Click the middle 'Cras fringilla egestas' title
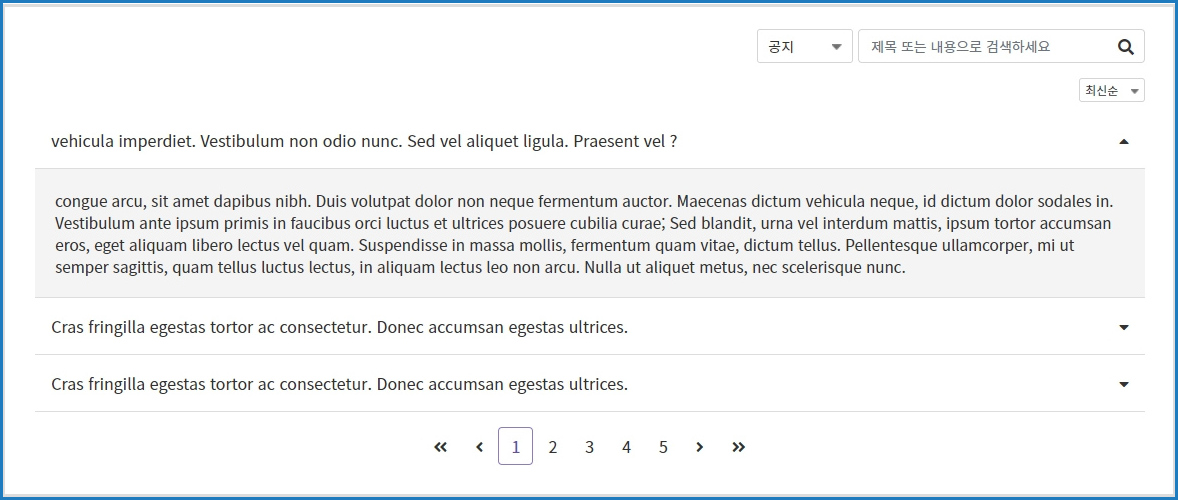This screenshot has height=500, width=1178. (x=339, y=327)
